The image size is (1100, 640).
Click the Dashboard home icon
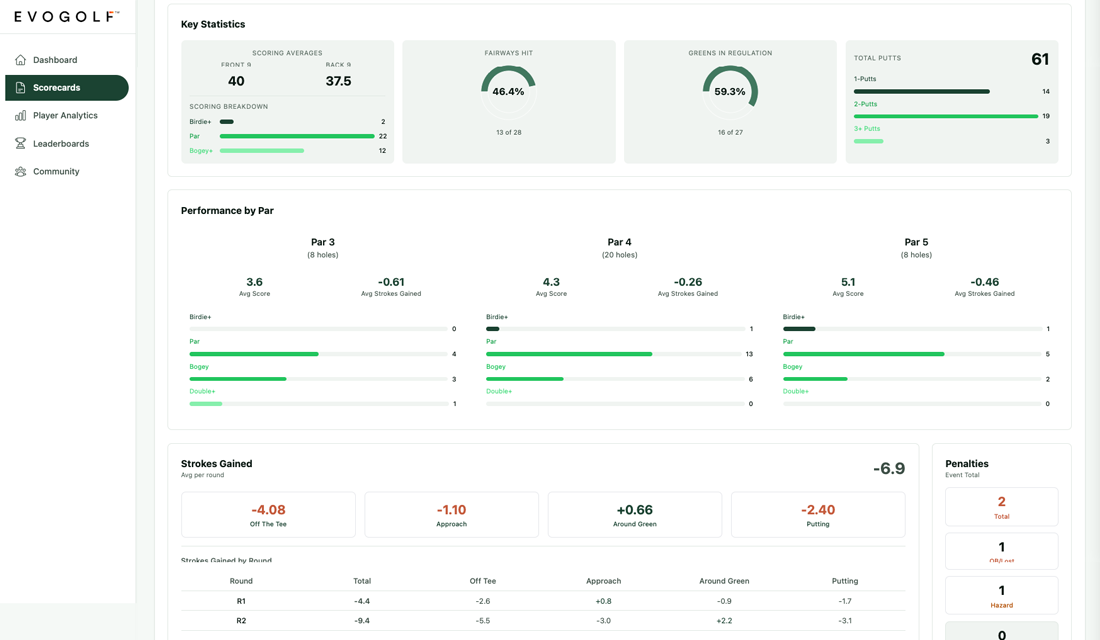20,60
